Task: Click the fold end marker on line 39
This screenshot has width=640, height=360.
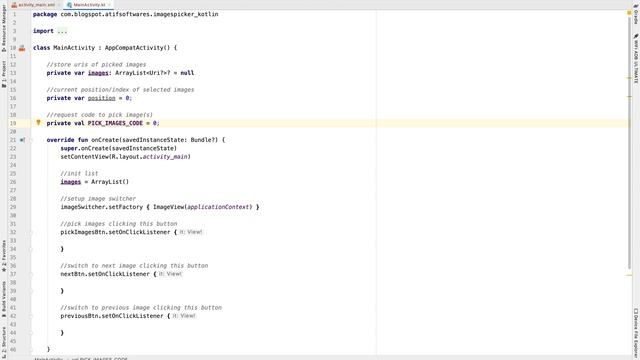Action: pyautogui.click(x=31, y=291)
